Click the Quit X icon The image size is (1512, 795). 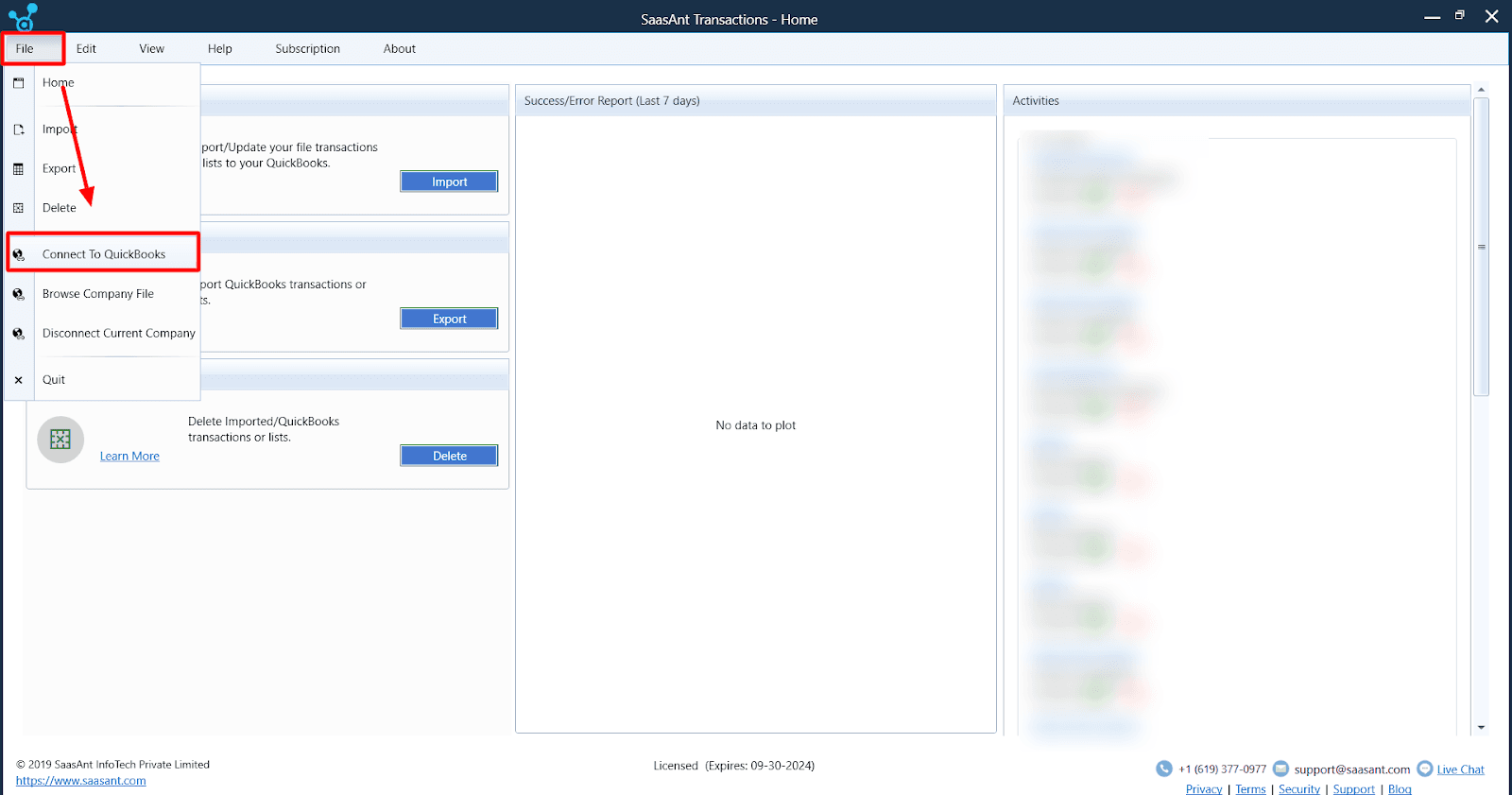pos(18,380)
